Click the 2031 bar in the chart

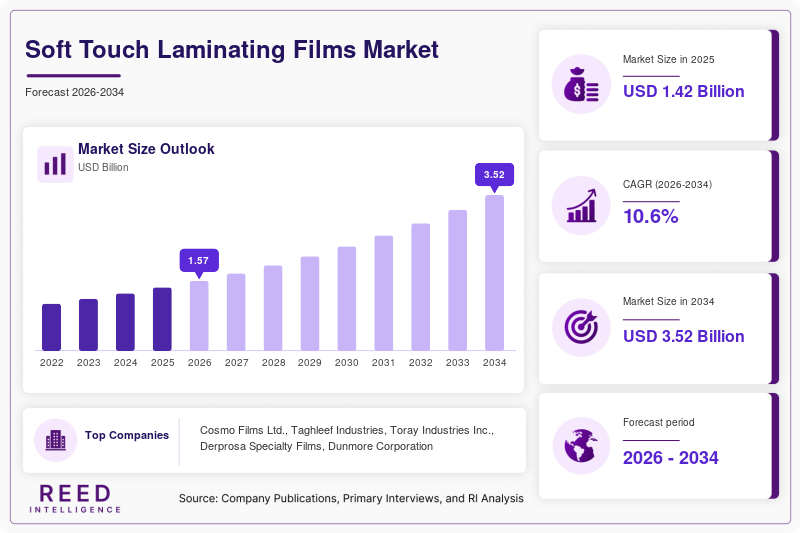[x=384, y=293]
